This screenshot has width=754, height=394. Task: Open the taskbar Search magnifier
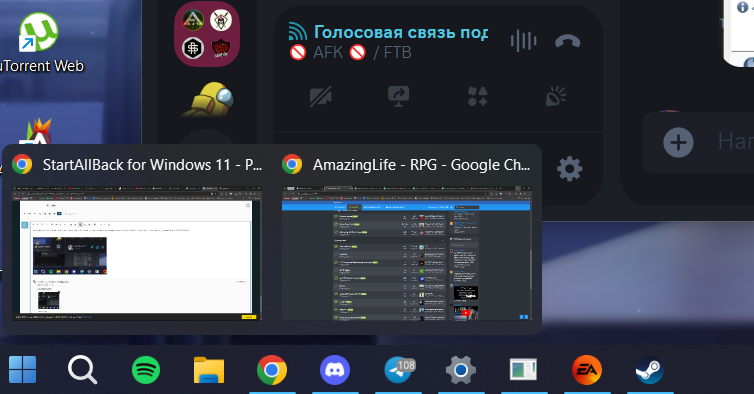pyautogui.click(x=83, y=369)
